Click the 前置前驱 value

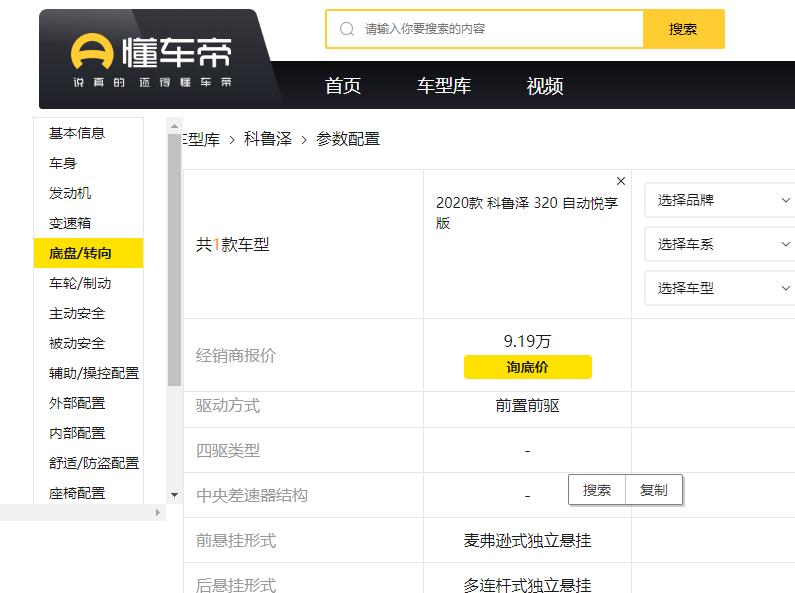[527, 405]
